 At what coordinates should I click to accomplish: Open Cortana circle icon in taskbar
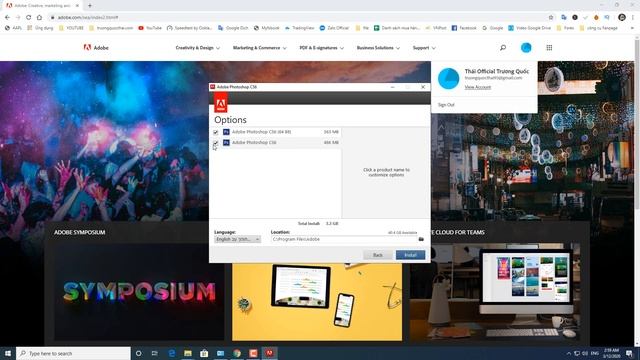click(138, 353)
